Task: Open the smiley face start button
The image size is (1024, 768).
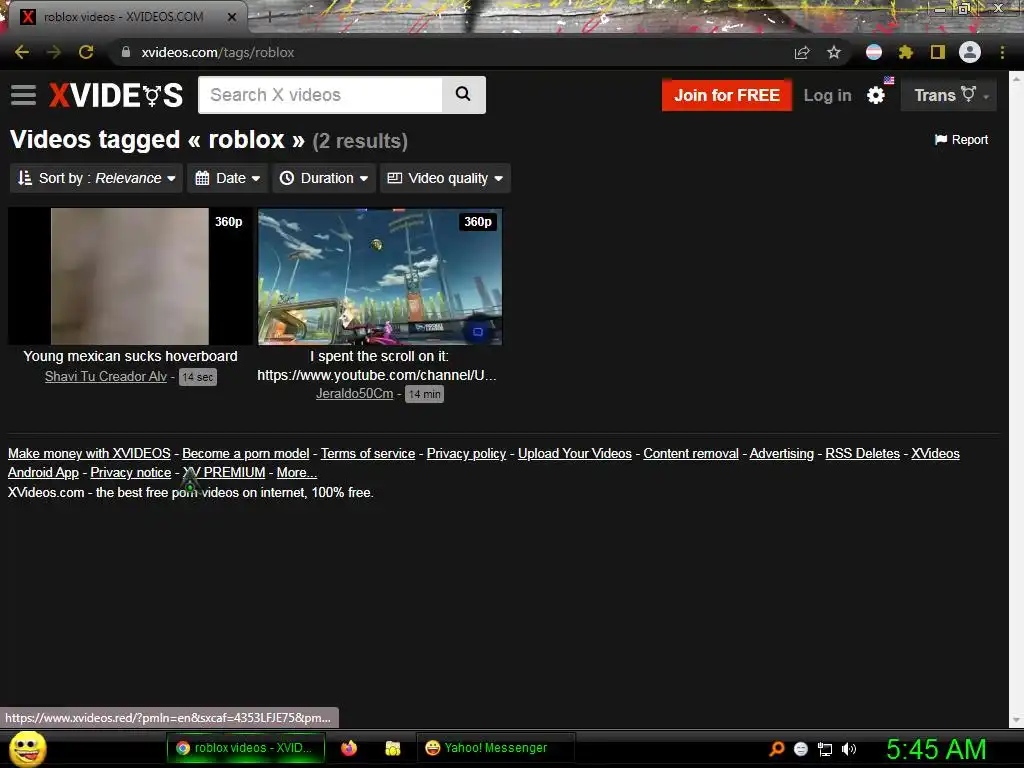Action: (28, 748)
